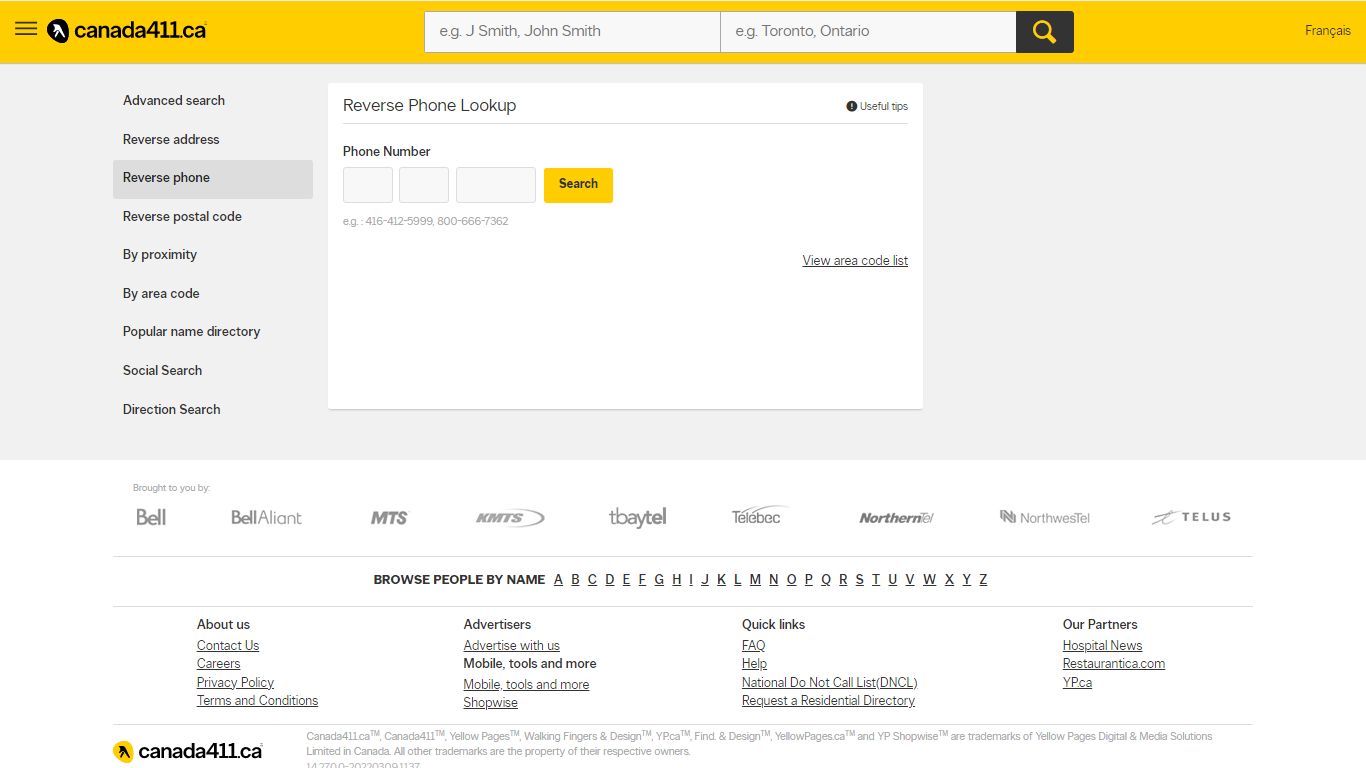
Task: Click the last four-digit phone box
Action: pyautogui.click(x=496, y=185)
